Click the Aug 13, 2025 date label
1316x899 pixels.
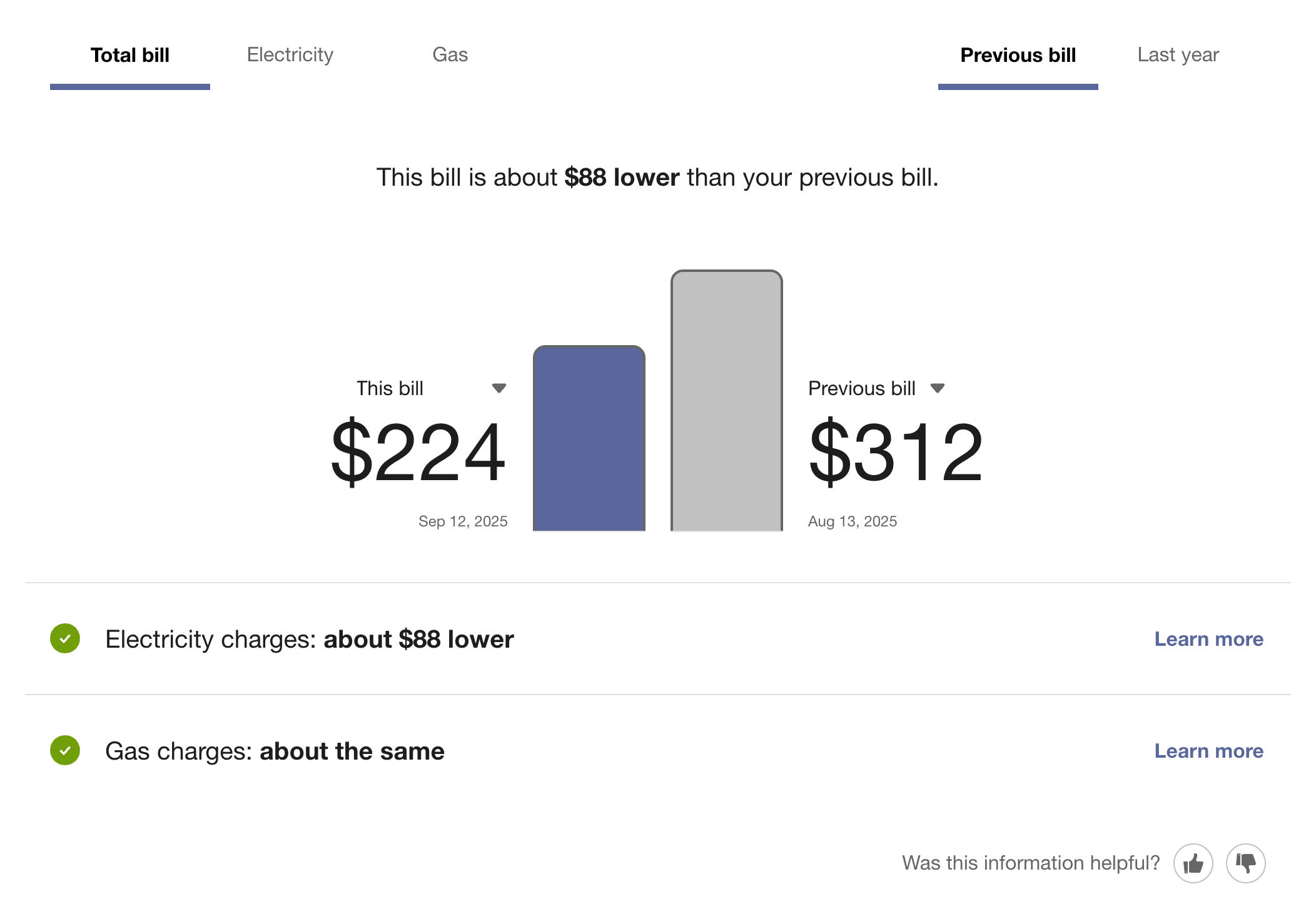[852, 521]
